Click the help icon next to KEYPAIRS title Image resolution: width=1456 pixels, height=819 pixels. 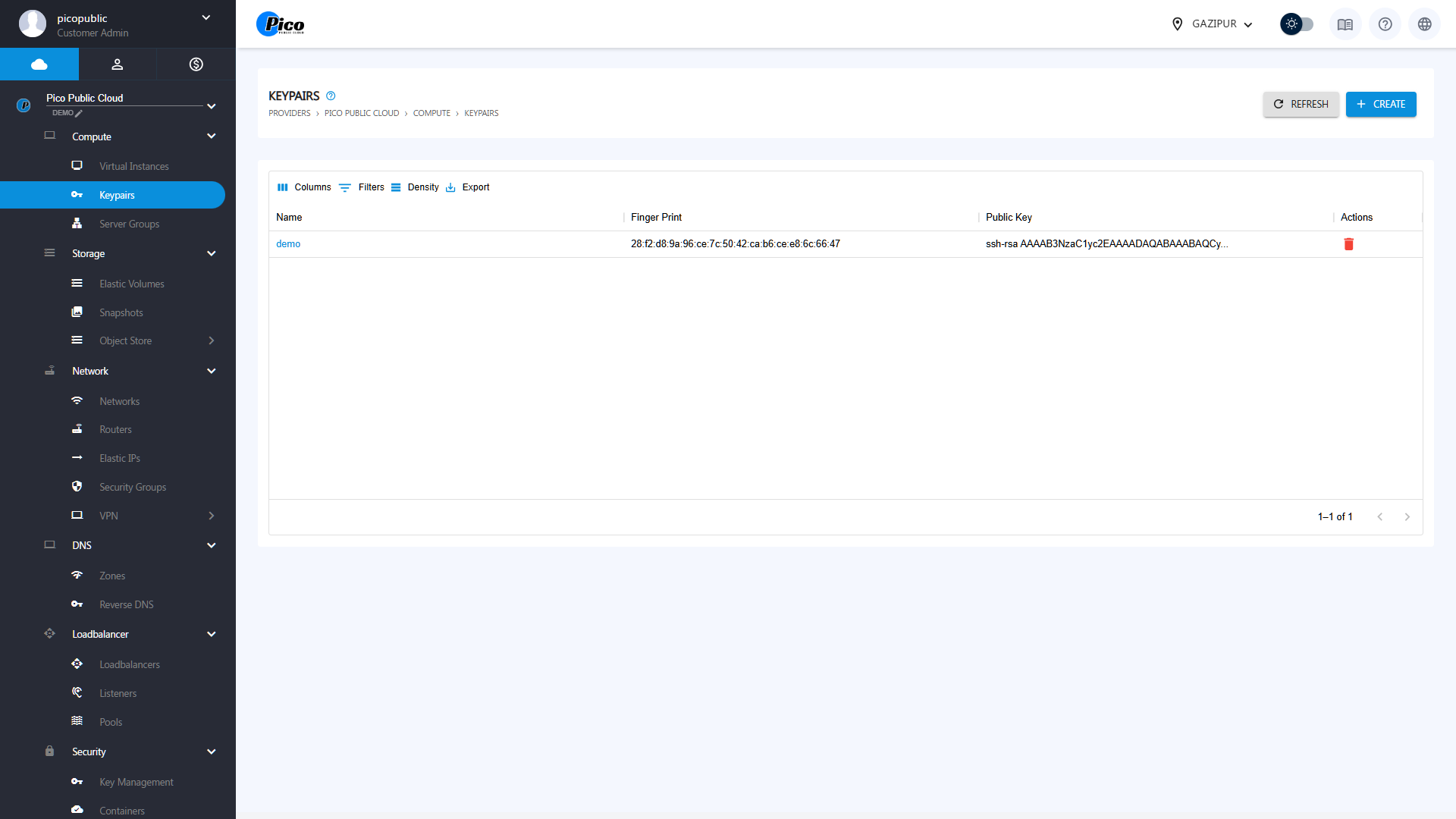pos(331,96)
